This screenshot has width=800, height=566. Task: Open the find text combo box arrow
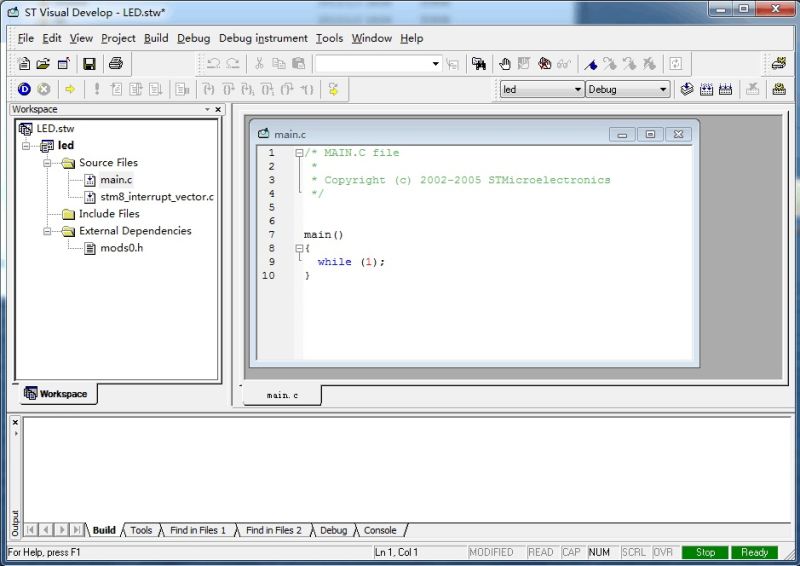pyautogui.click(x=435, y=64)
